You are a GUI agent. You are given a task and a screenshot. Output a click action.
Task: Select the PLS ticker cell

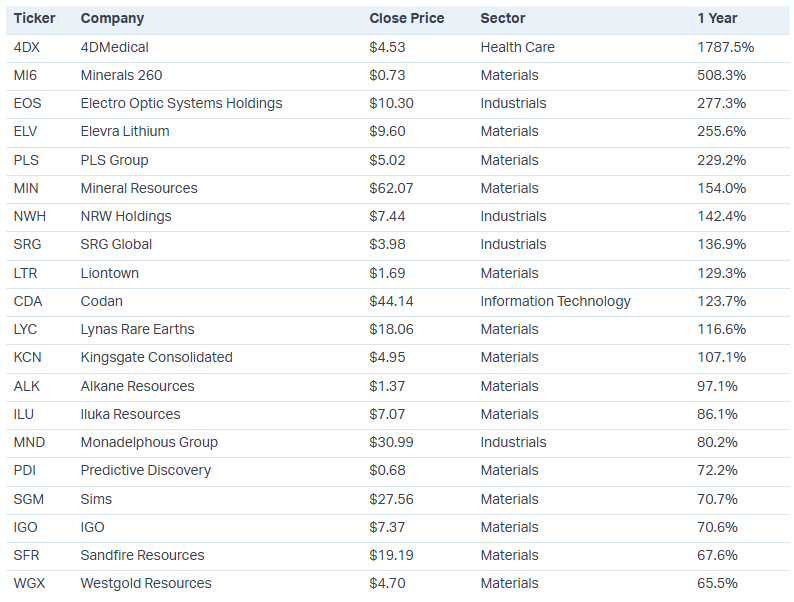[x=26, y=160]
